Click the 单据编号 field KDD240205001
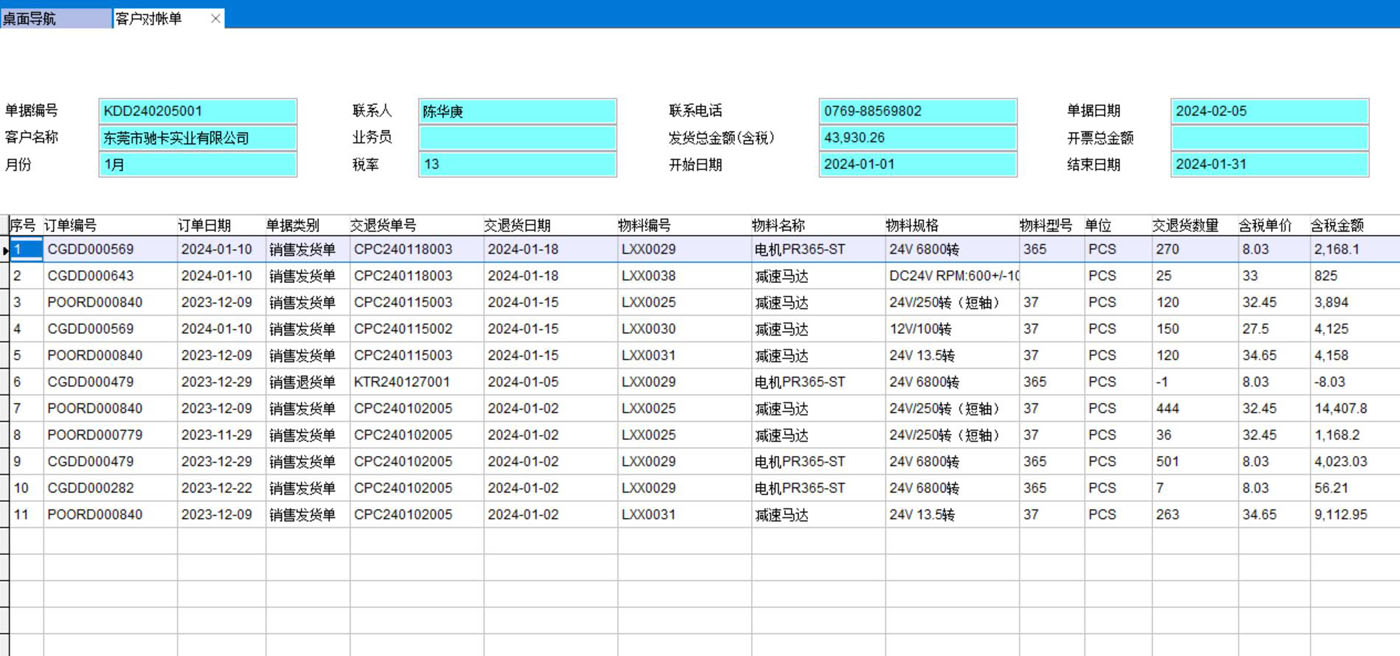Screen dimensions: 1400x656 click(198, 111)
